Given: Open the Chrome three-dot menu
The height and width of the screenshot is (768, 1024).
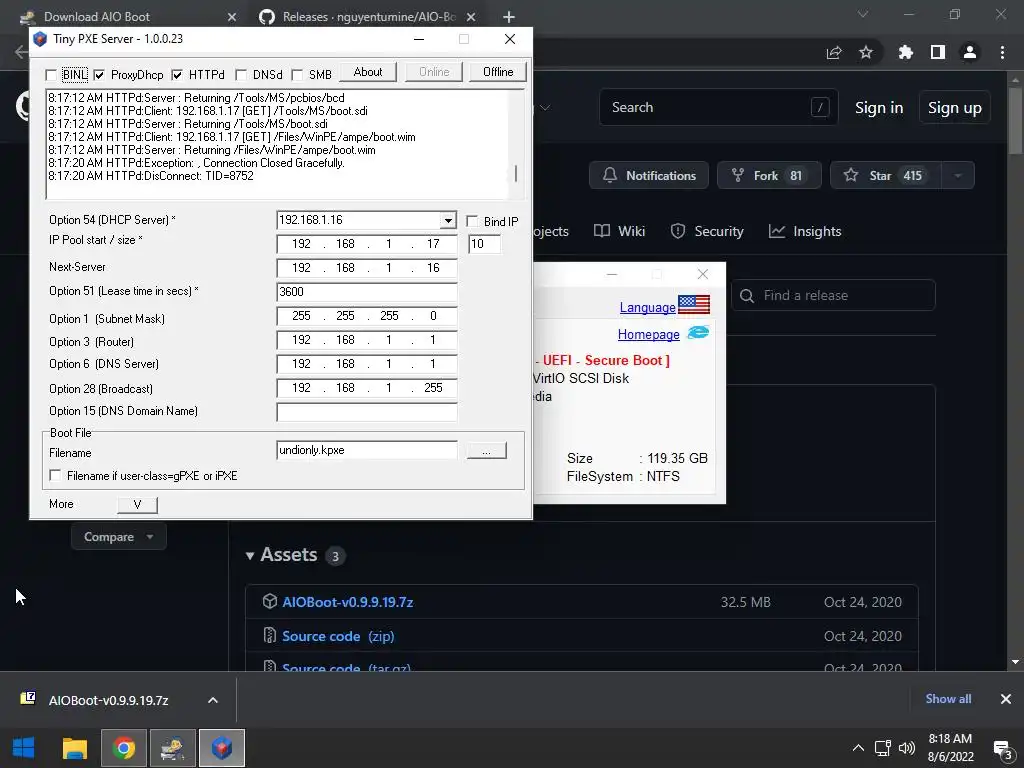Looking at the screenshot, I should [x=1002, y=52].
